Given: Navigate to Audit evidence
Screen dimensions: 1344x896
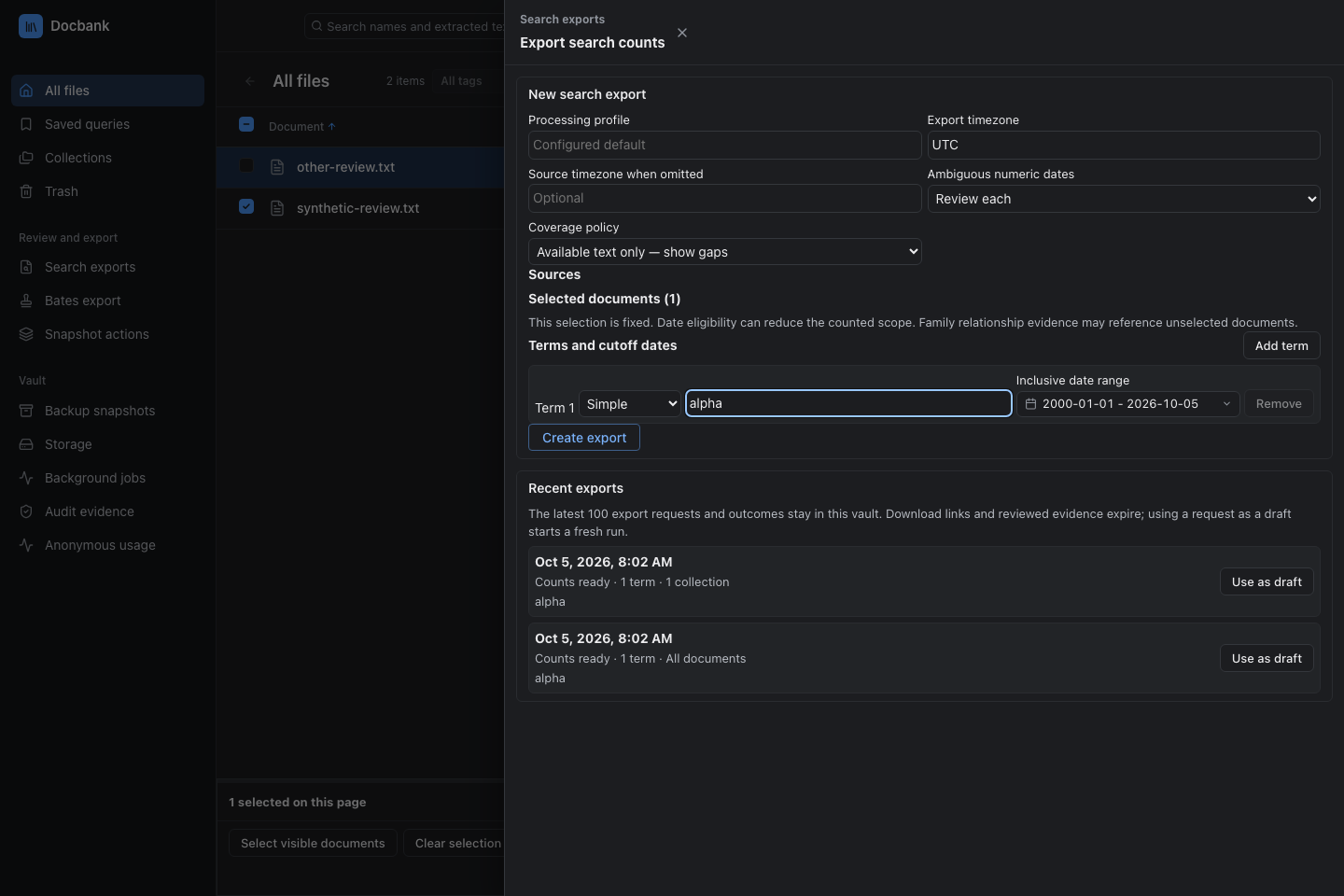Looking at the screenshot, I should coord(107,511).
